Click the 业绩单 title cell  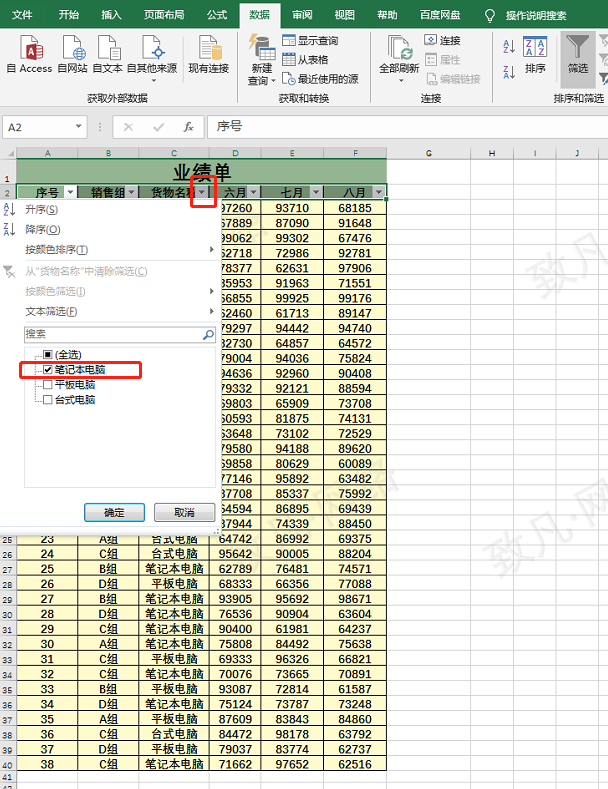[x=202, y=172]
